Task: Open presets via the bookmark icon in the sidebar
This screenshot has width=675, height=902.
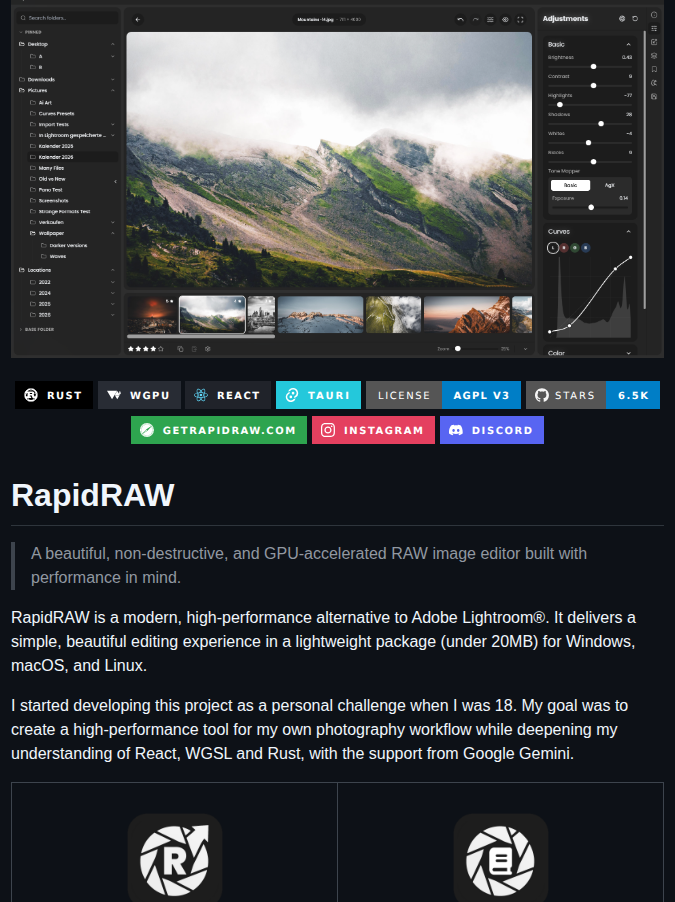Action: click(654, 69)
